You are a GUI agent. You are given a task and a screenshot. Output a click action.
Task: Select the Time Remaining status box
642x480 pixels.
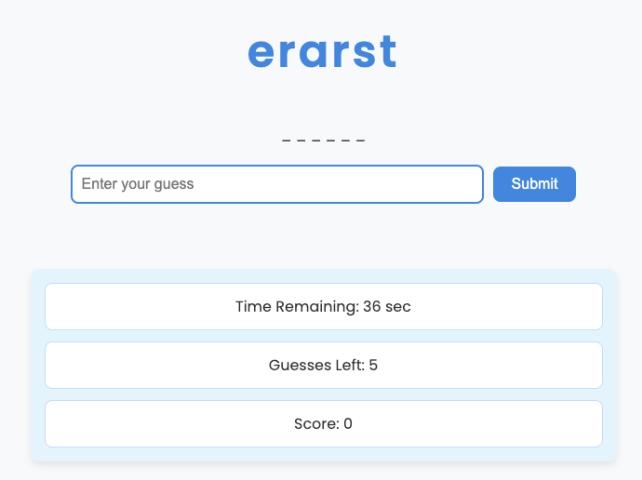[323, 306]
